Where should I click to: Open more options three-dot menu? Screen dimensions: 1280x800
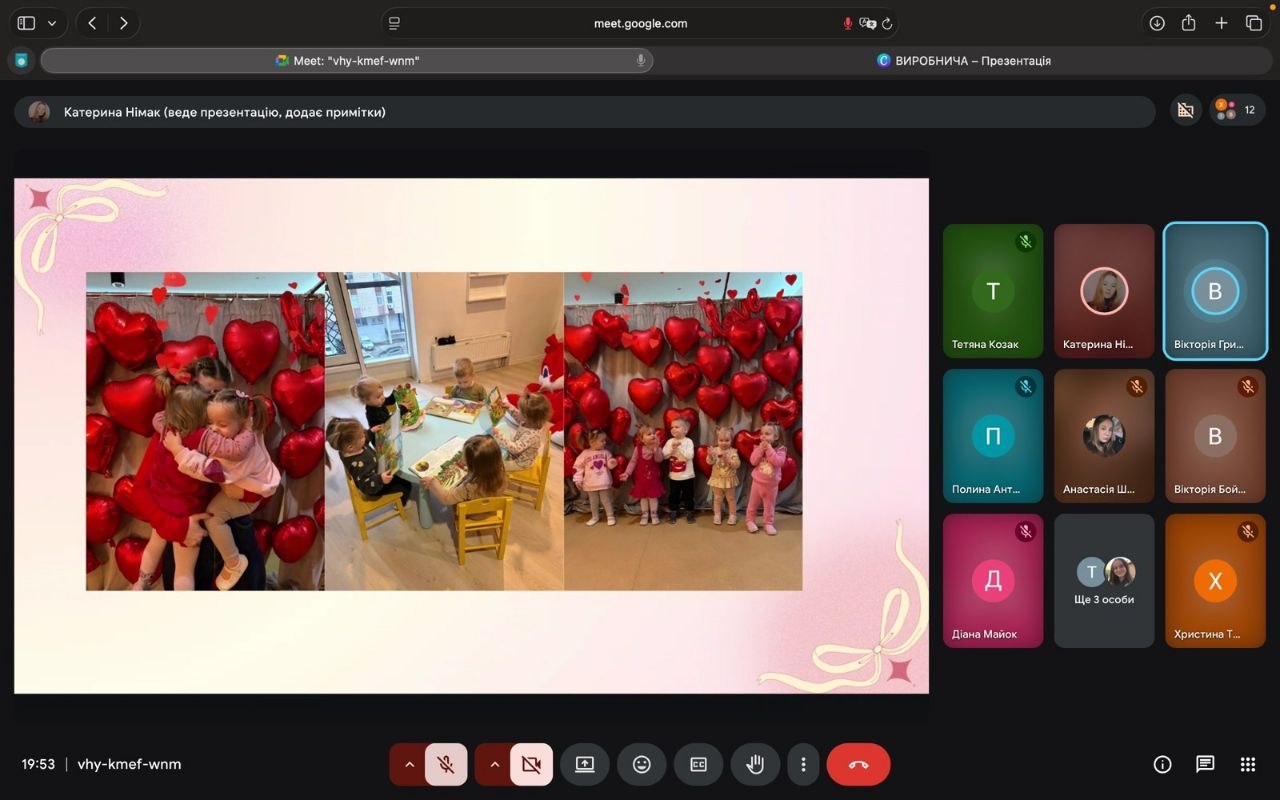(803, 764)
